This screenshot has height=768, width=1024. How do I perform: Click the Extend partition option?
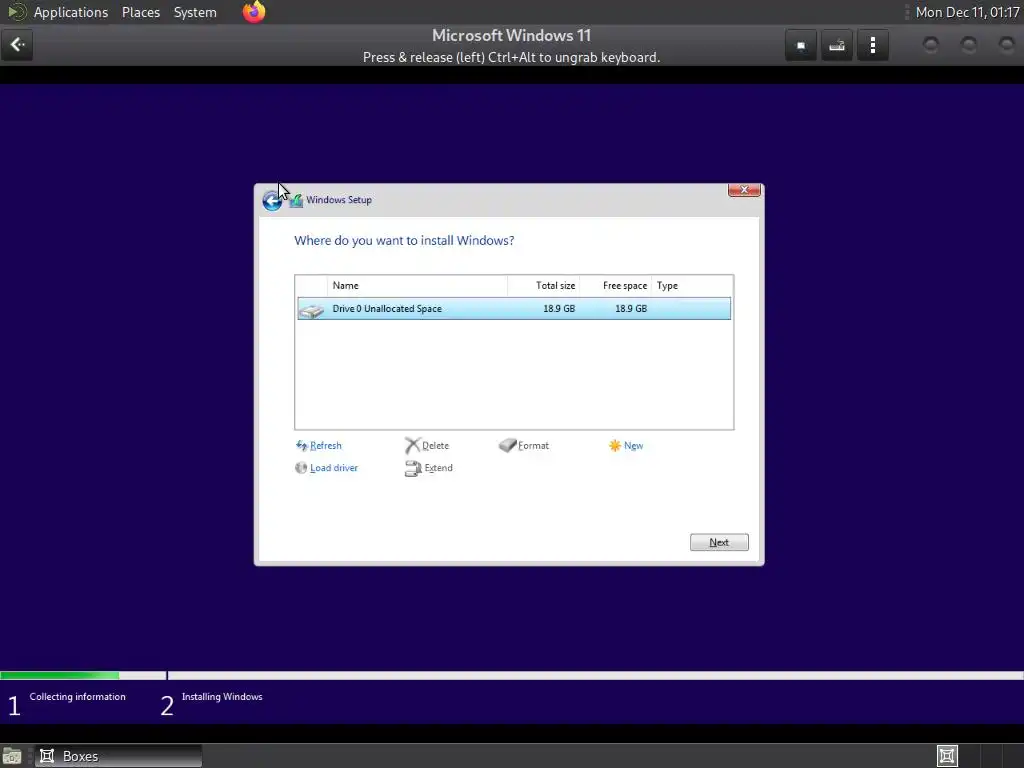pyautogui.click(x=438, y=468)
